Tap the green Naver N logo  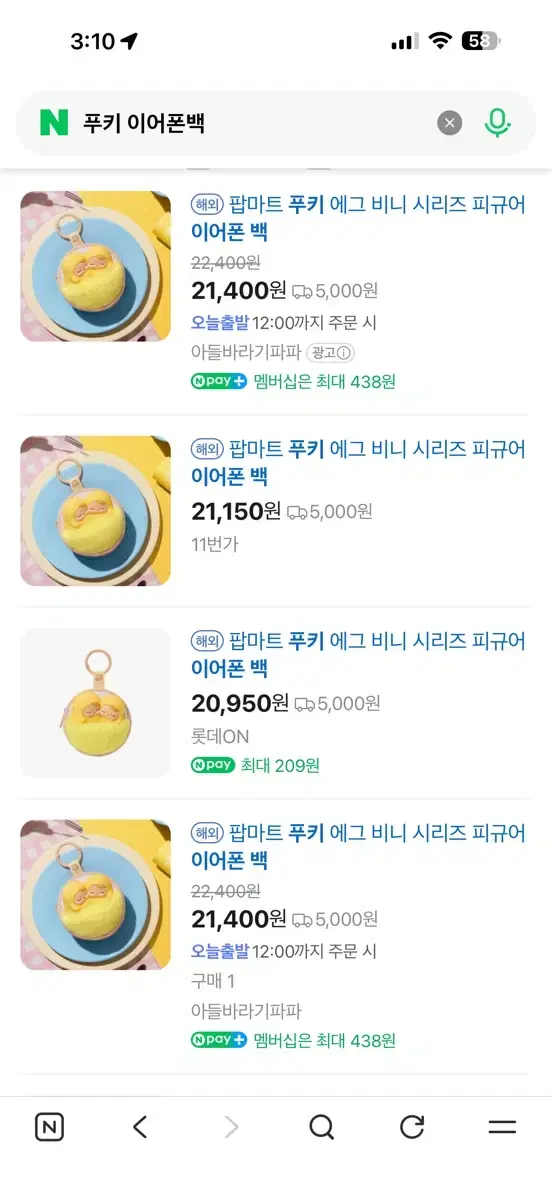point(54,123)
